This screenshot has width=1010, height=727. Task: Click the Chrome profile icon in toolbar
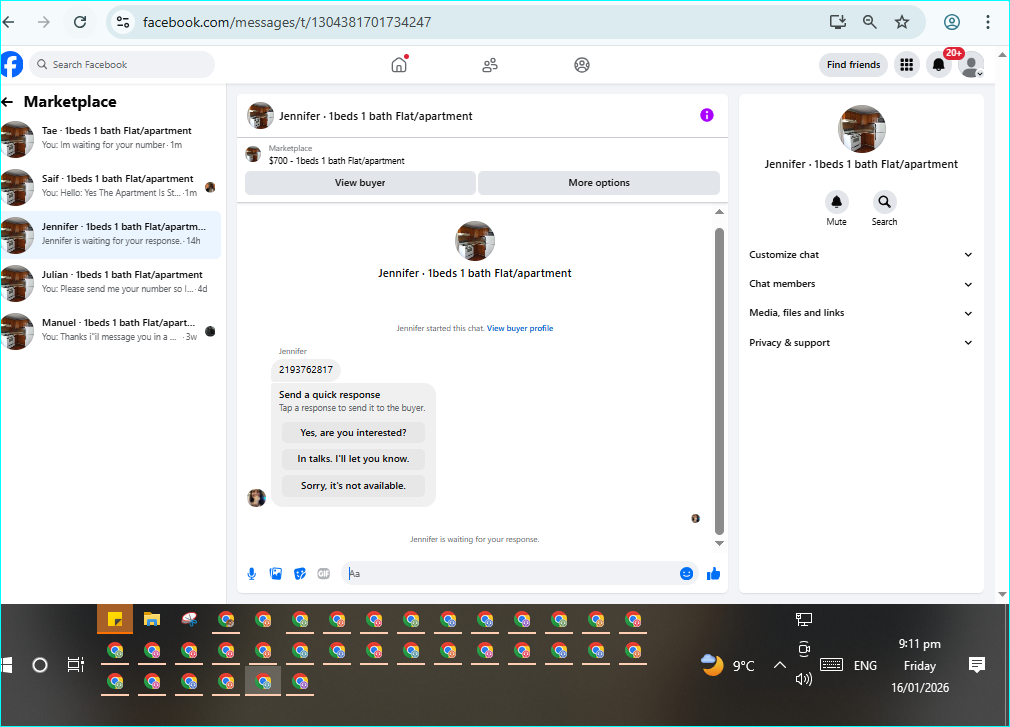[x=952, y=22]
